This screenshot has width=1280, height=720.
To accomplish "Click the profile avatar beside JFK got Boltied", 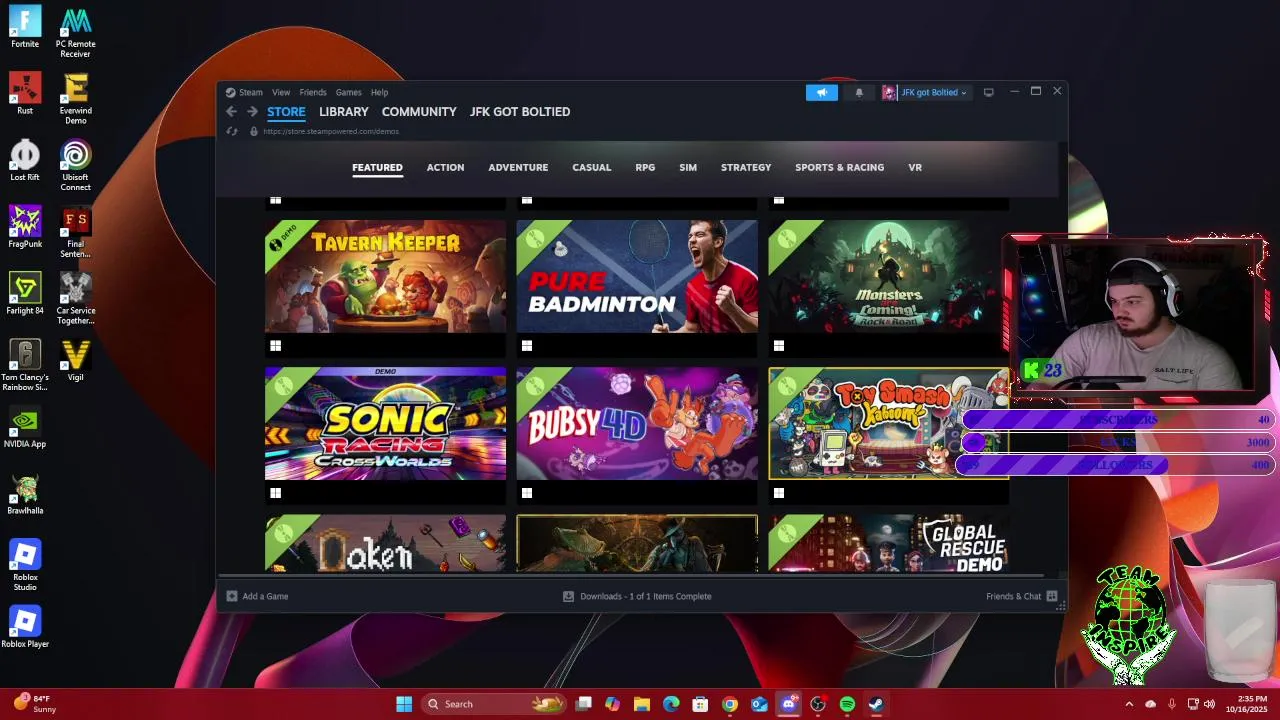I will coord(889,92).
